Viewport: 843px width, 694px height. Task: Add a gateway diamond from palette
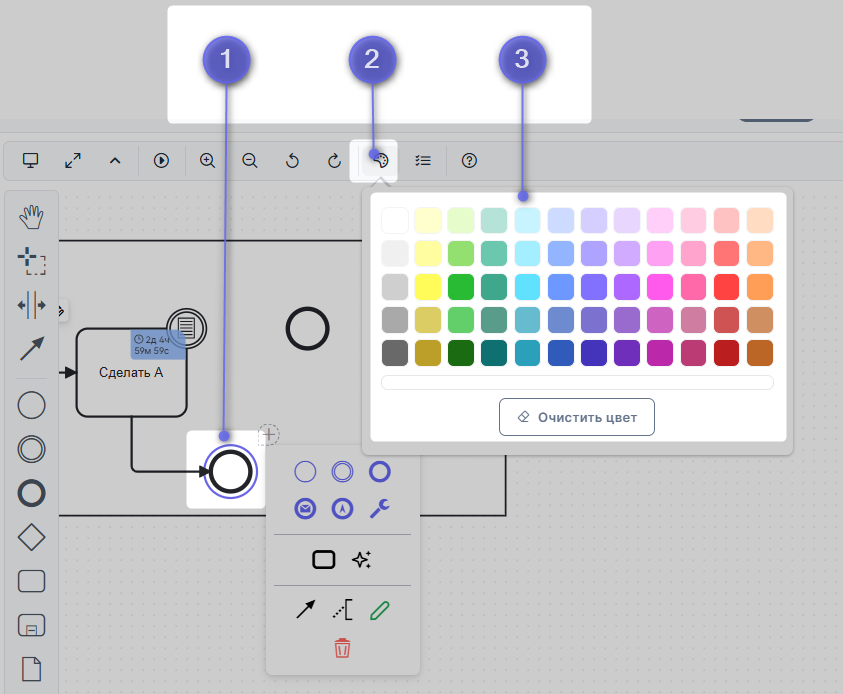coord(32,537)
